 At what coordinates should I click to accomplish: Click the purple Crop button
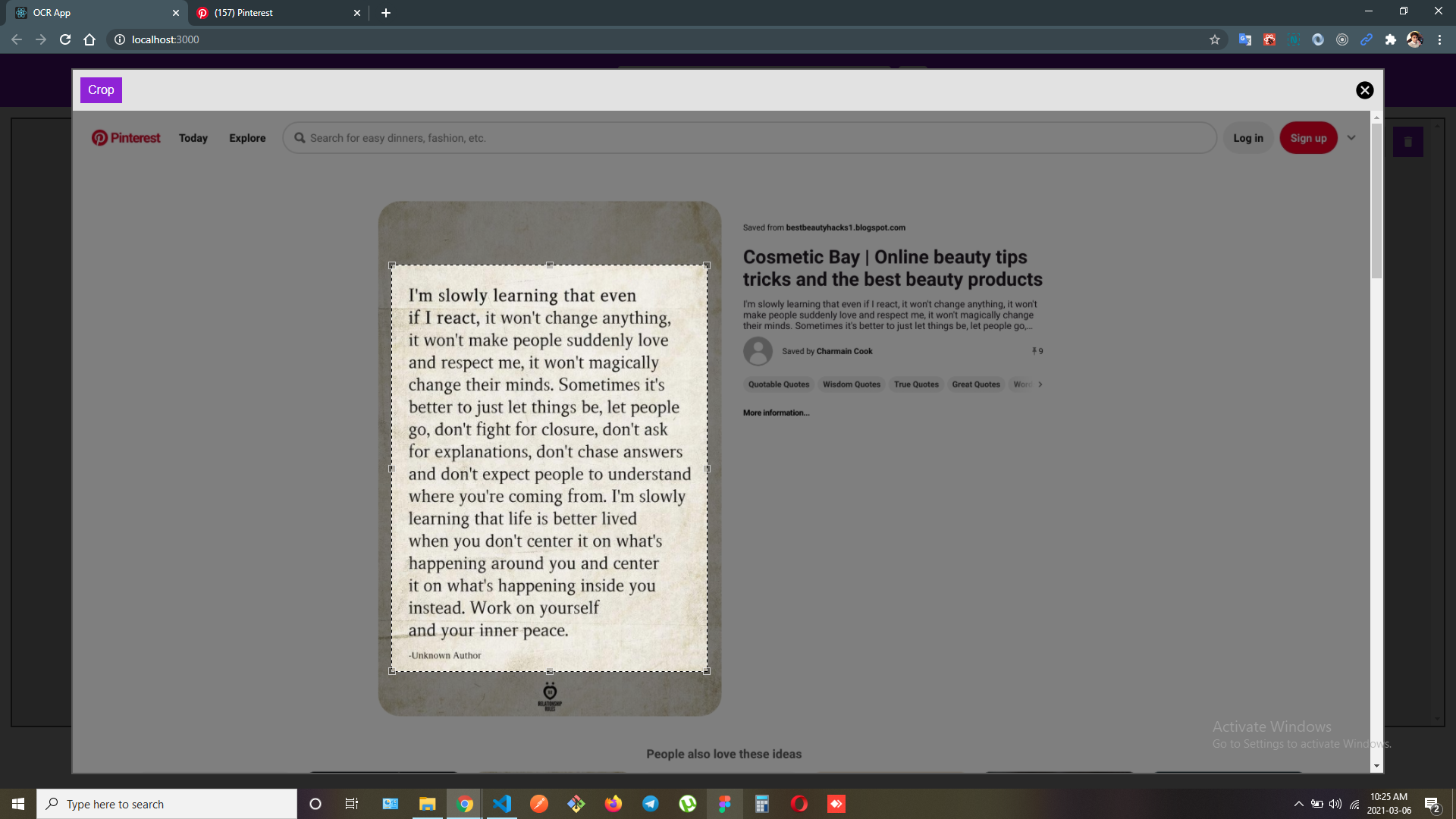pyautogui.click(x=101, y=90)
